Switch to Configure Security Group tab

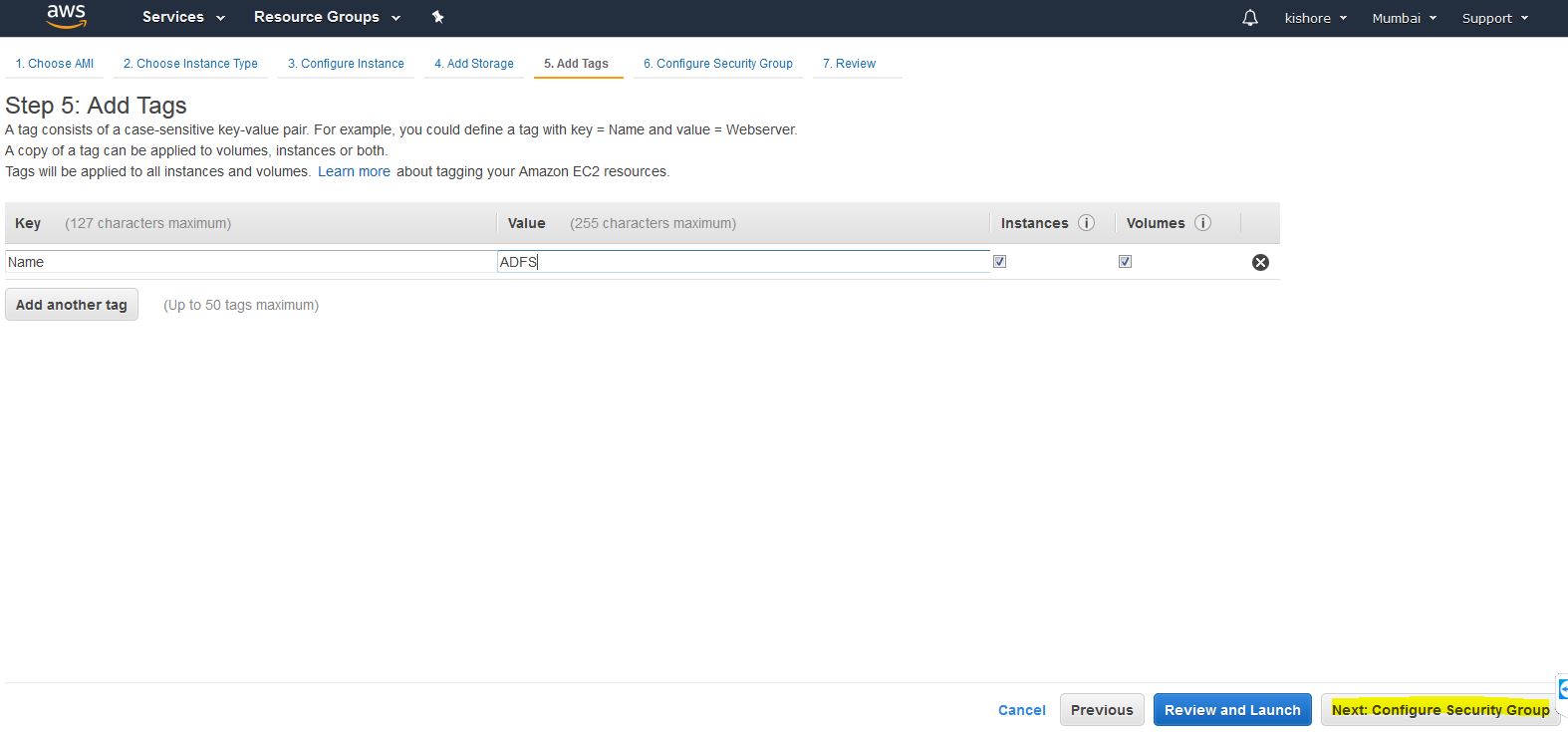tap(717, 64)
